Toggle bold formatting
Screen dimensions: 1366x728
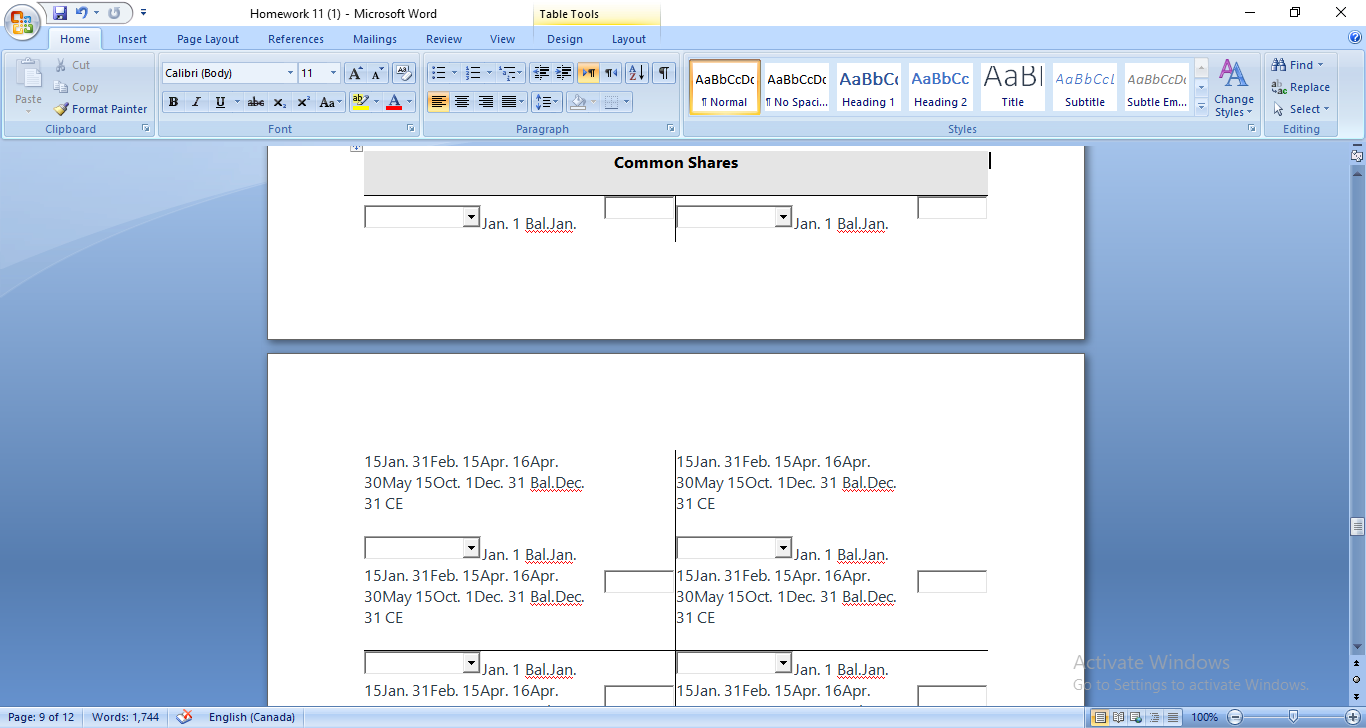click(x=173, y=101)
